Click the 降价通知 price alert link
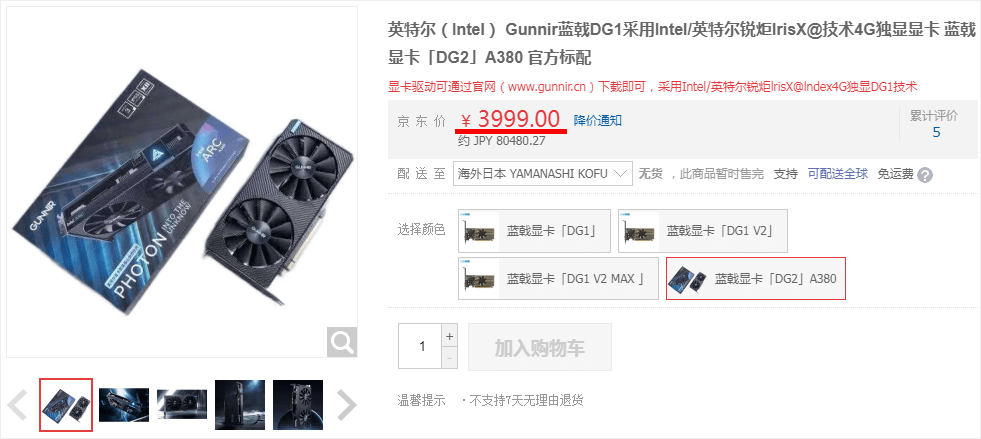This screenshot has width=981, height=439. click(x=597, y=121)
